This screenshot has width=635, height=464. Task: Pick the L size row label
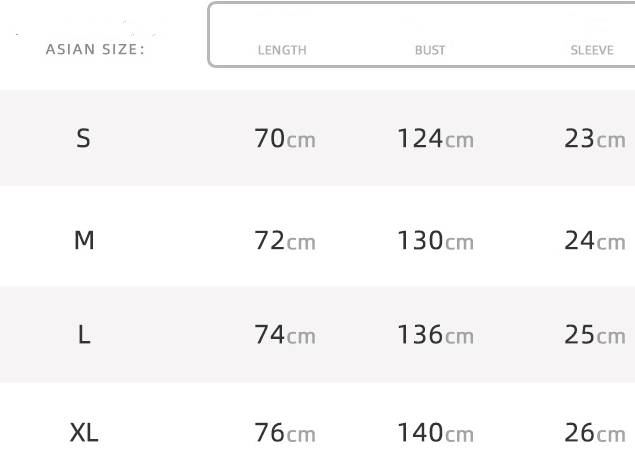(84, 335)
